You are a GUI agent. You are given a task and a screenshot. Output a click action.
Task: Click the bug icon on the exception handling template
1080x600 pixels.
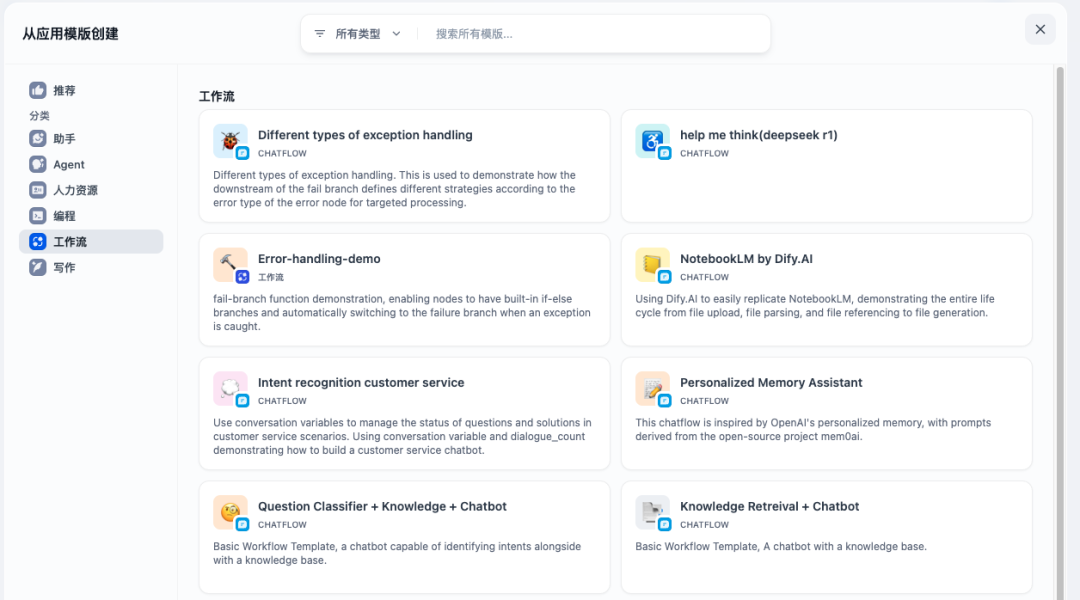230,140
